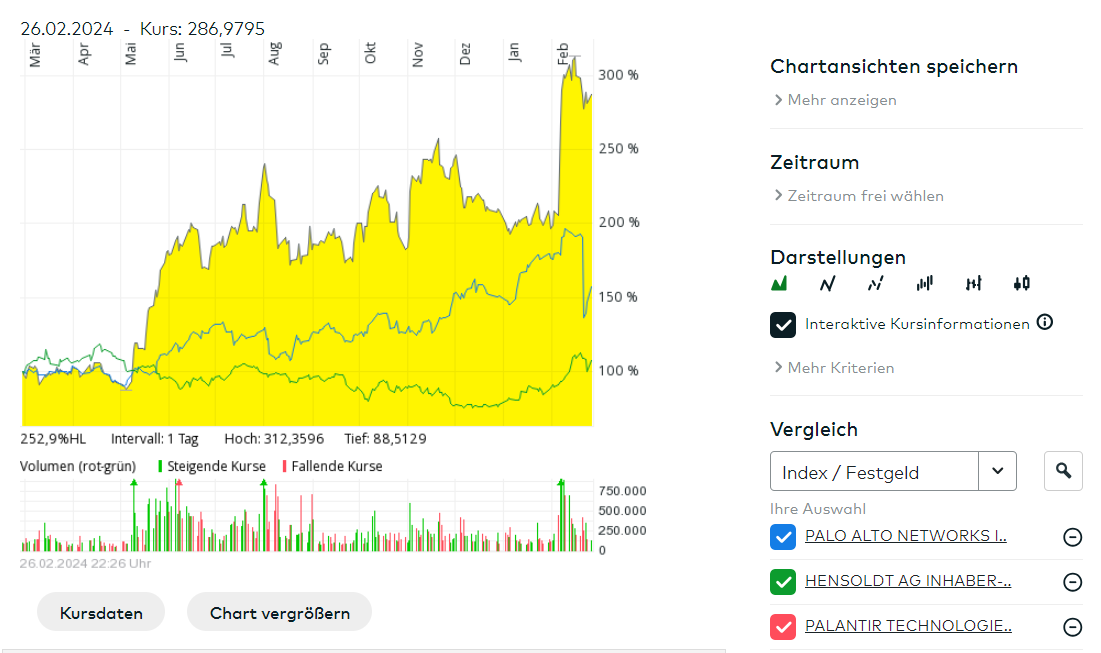Uncheck the HENSOLDT AG comparison
1101x653 pixels.
(783, 581)
